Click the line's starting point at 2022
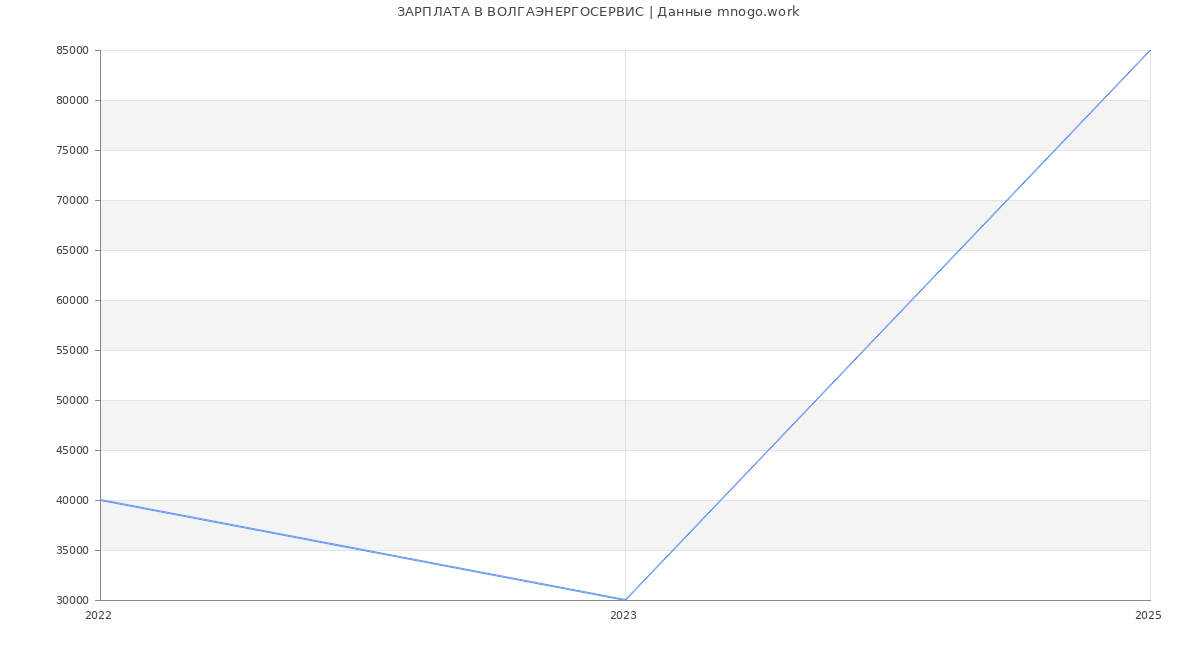The width and height of the screenshot is (1200, 650). tap(101, 500)
